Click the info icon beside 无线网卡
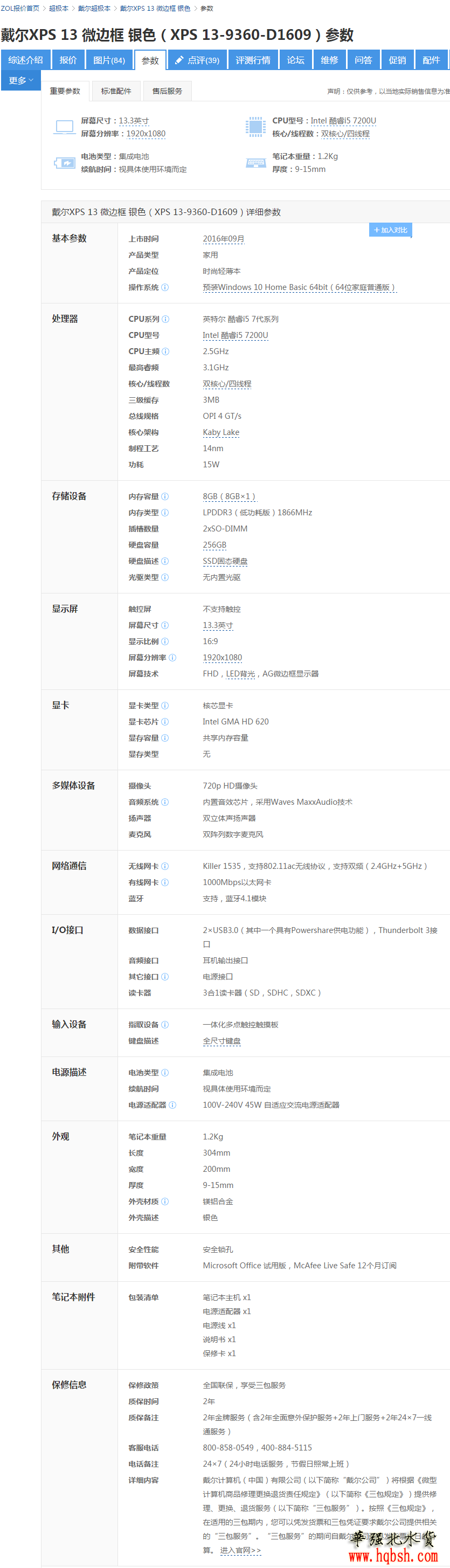The width and height of the screenshot is (450, 1568). pyautogui.click(x=165, y=866)
